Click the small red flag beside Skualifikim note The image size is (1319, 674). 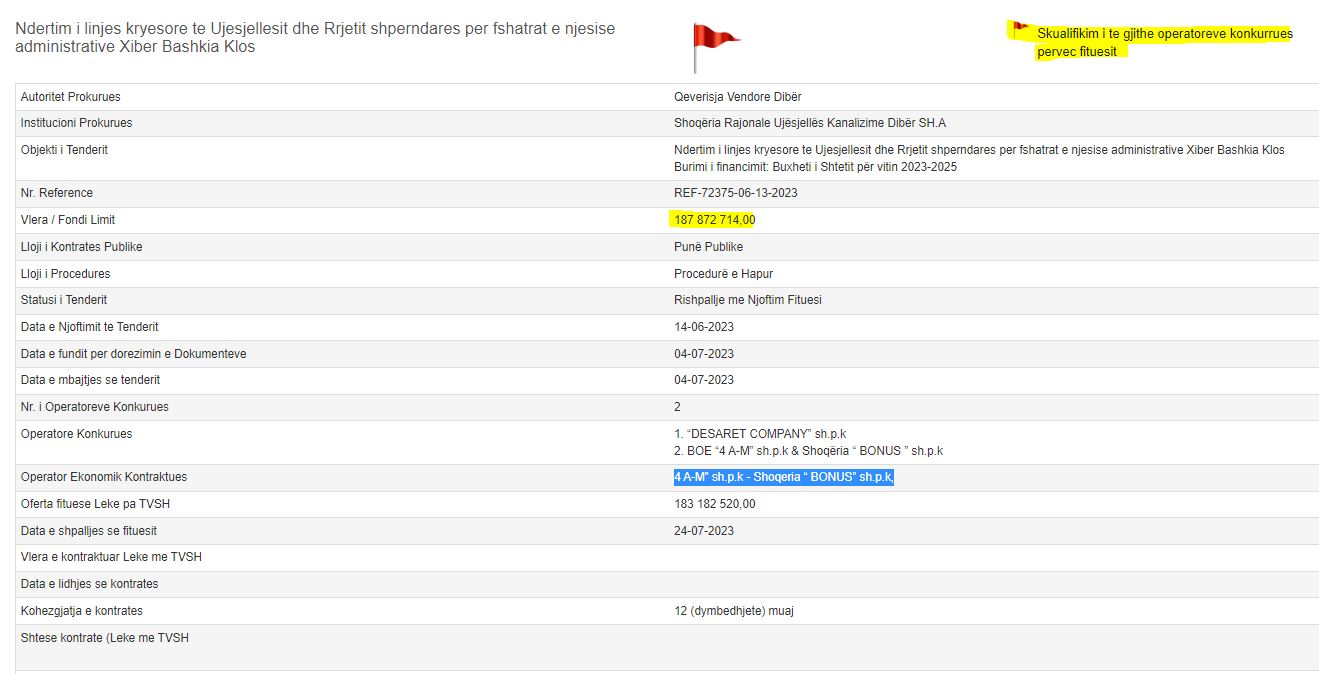[1020, 29]
